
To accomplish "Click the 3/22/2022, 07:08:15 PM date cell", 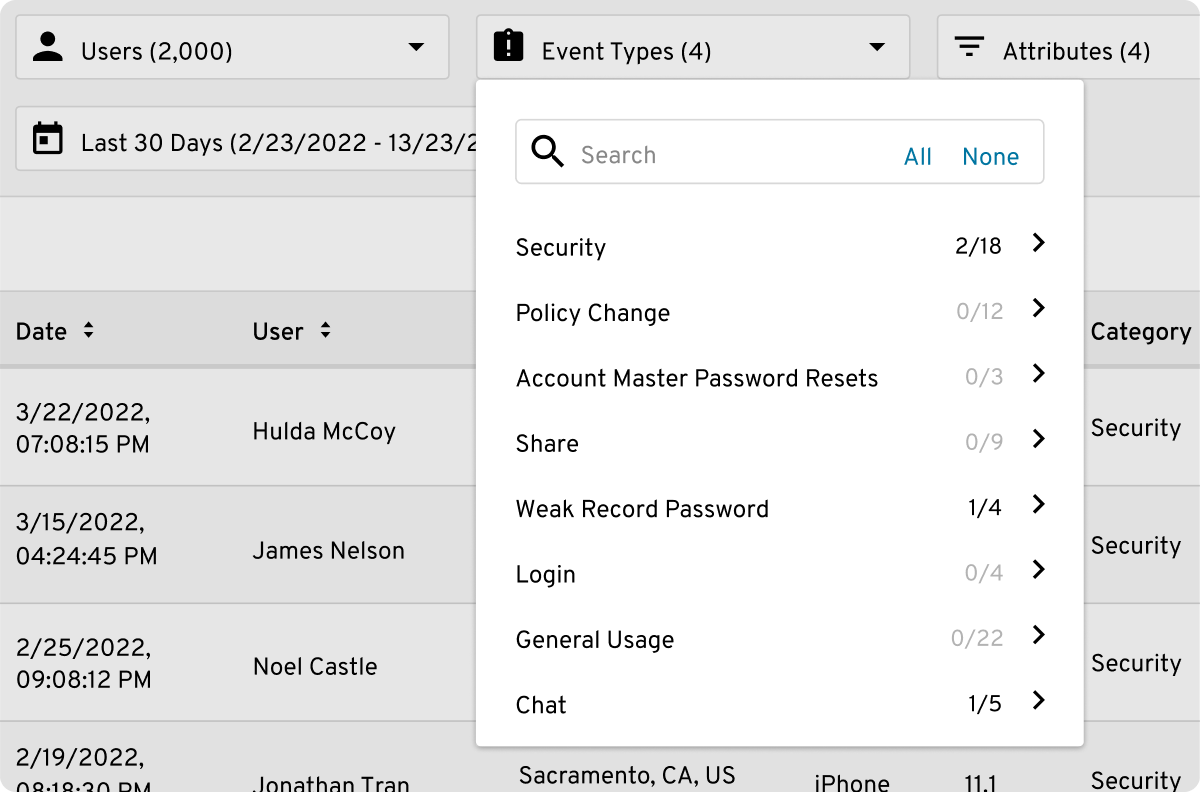I will coord(83,428).
